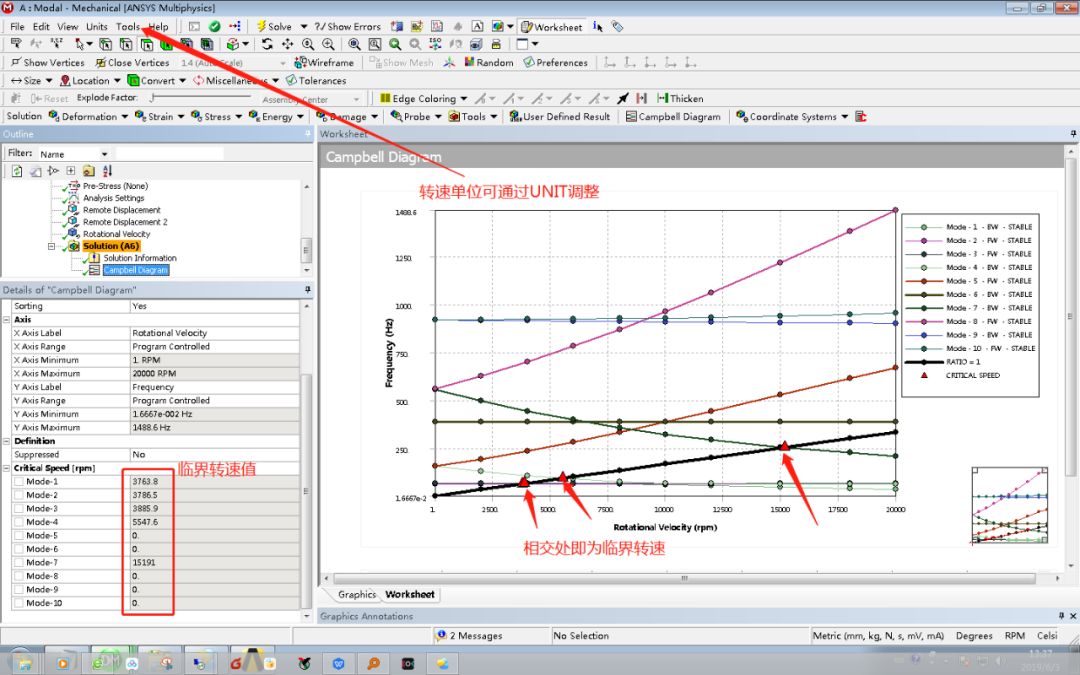Click the Solve button with lightning icon
This screenshot has height=675, width=1080.
276,24
